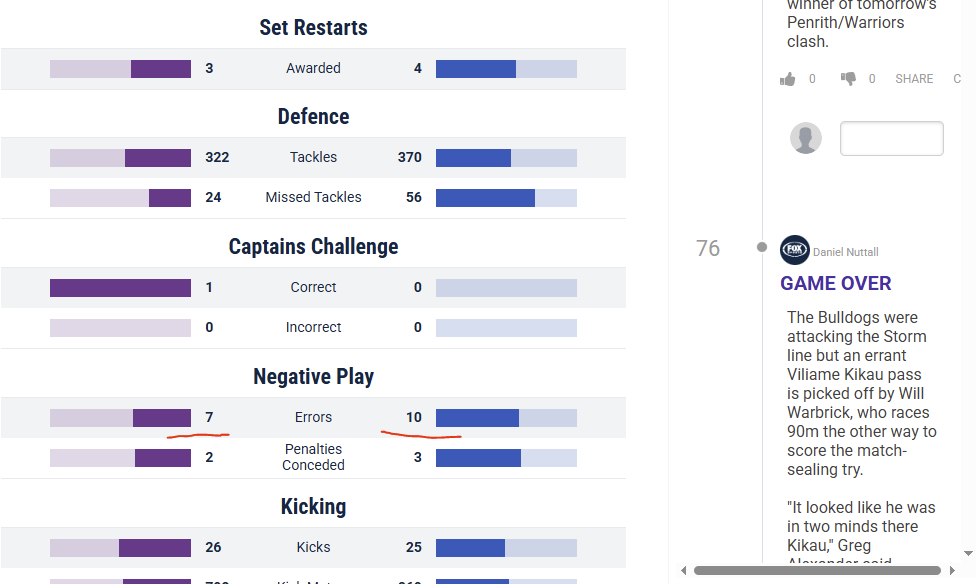Click the Penalties Conceded stat label

pyautogui.click(x=313, y=457)
